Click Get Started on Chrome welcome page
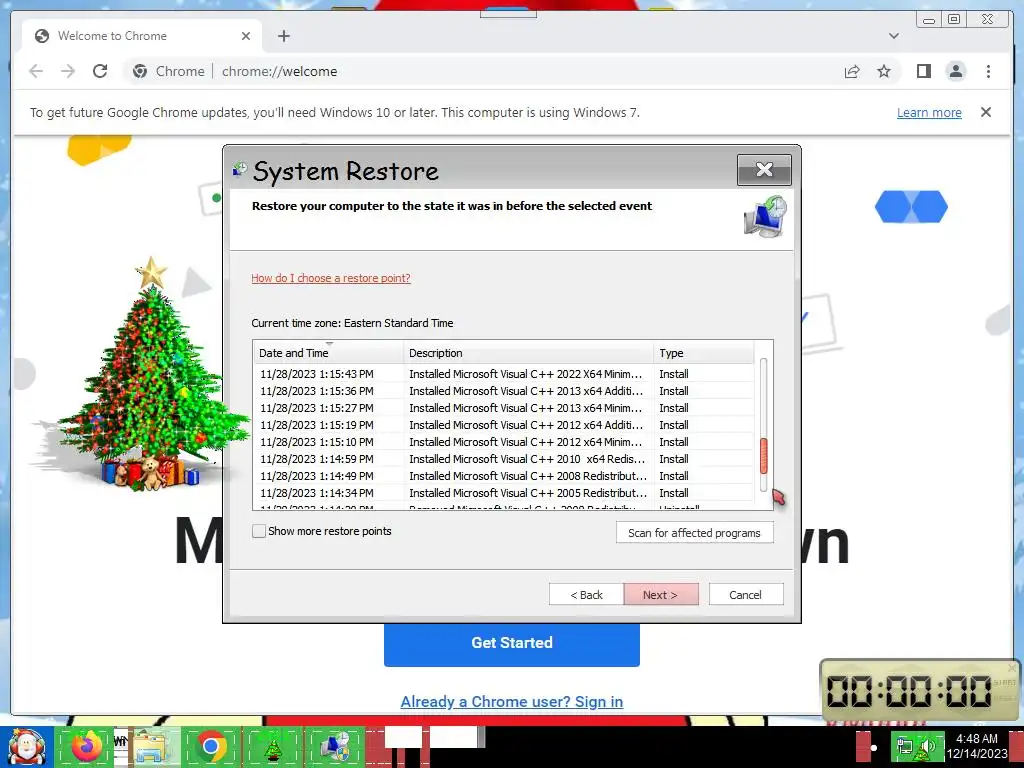 tap(512, 643)
